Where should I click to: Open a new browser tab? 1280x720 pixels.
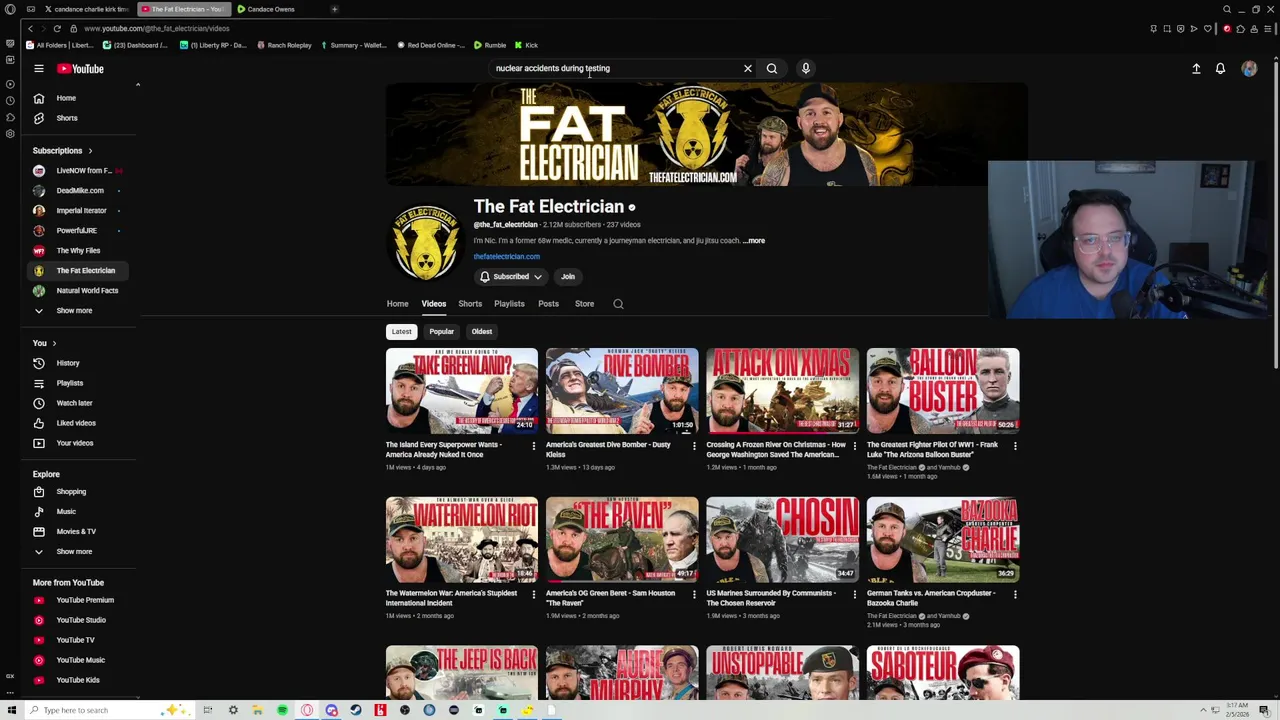[334, 9]
